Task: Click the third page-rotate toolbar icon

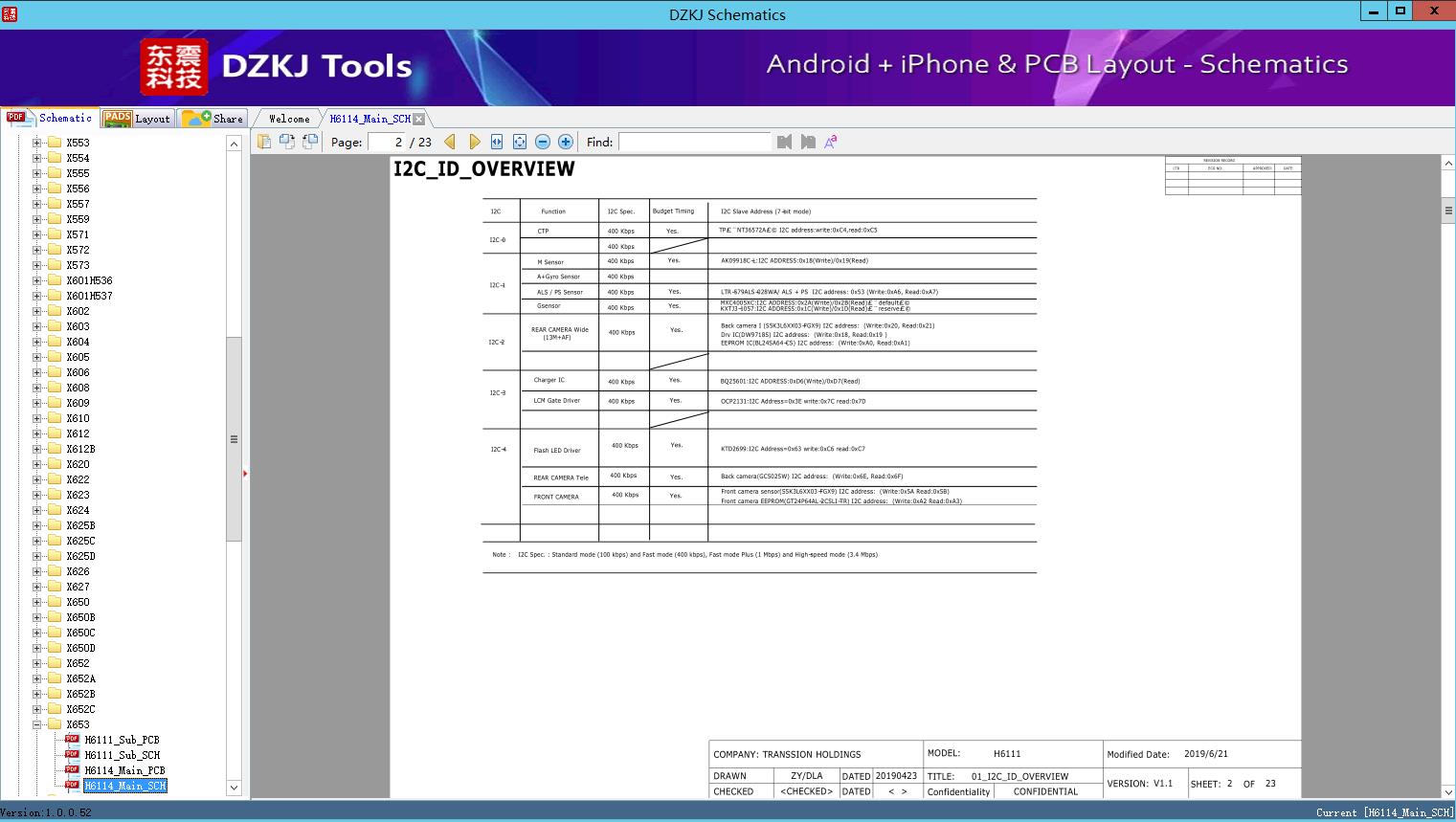Action: pyautogui.click(x=310, y=142)
